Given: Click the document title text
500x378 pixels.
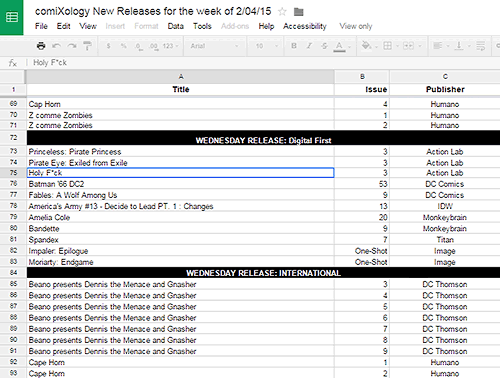Looking at the screenshot, I should (x=153, y=11).
